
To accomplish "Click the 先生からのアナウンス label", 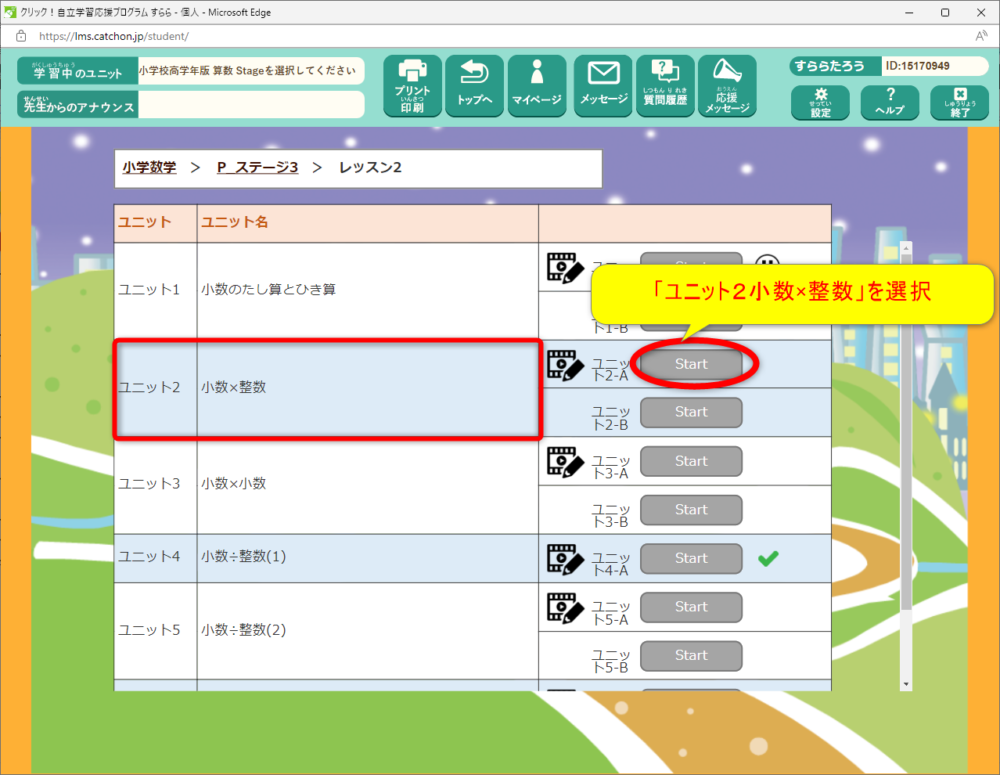I will click(77, 105).
